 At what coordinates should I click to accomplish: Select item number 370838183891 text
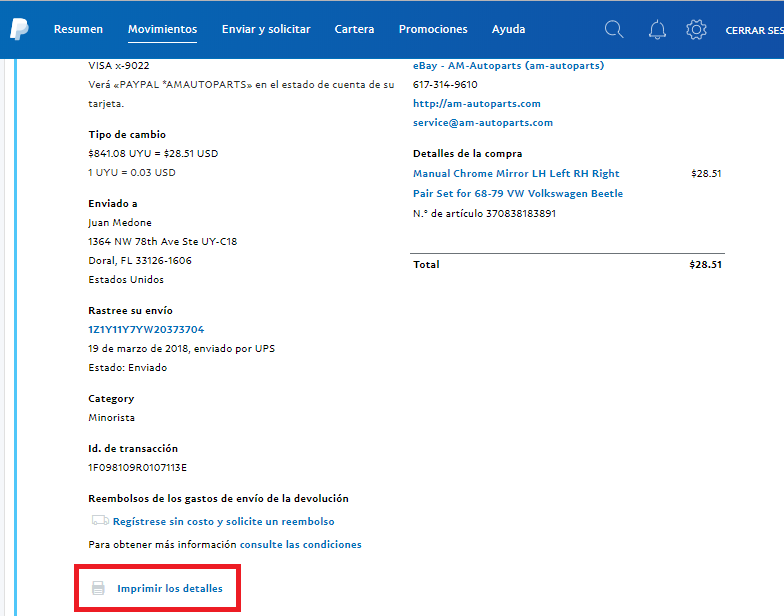point(520,214)
